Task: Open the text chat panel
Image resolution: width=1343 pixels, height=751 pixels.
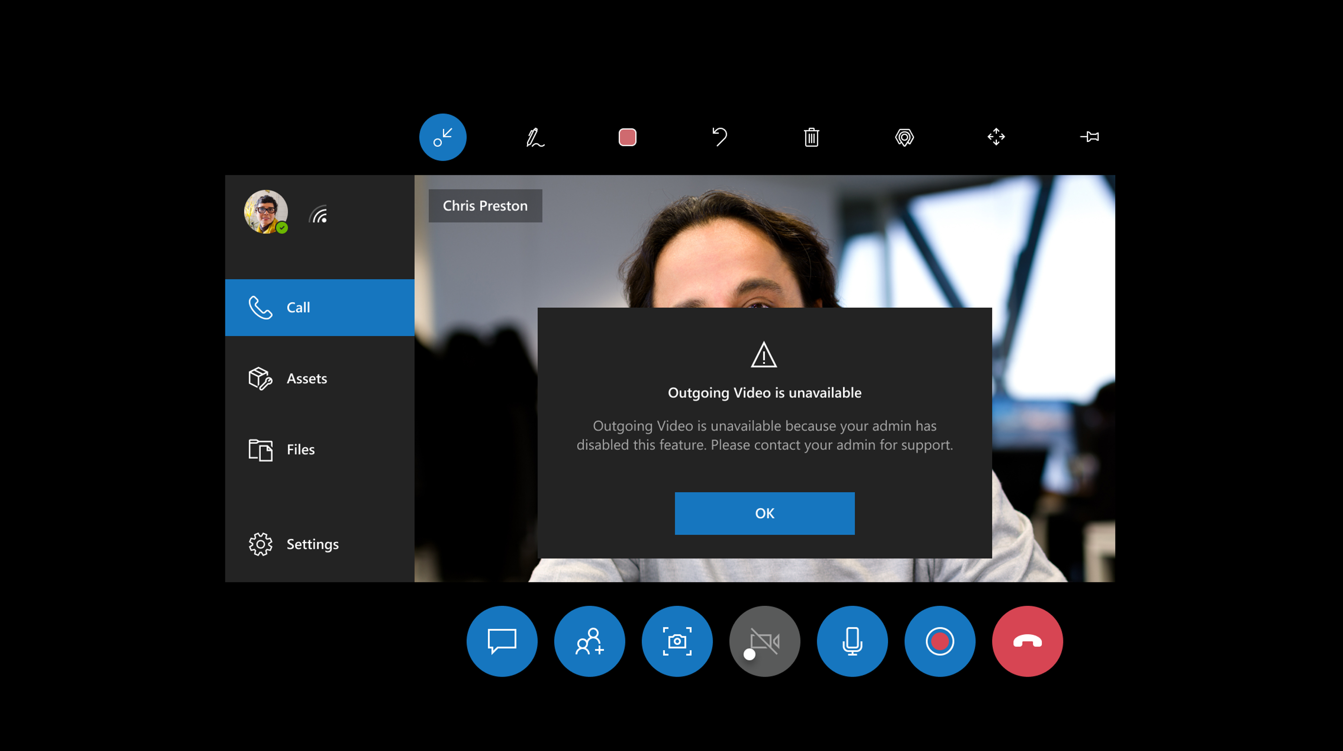Action: 502,641
